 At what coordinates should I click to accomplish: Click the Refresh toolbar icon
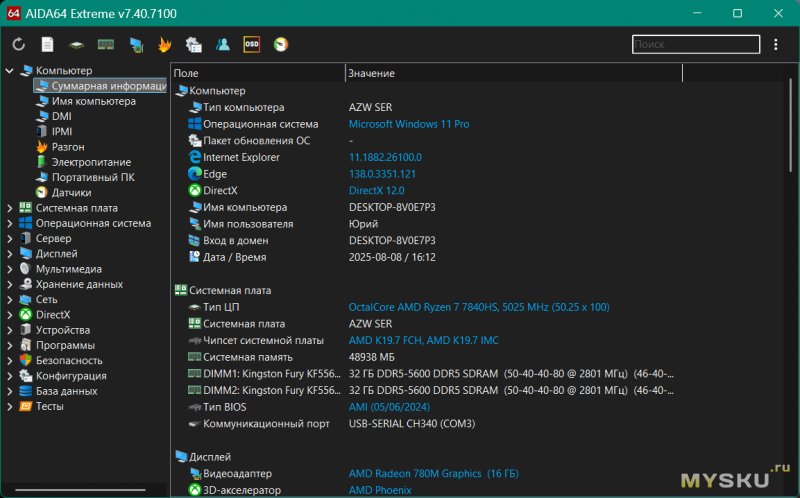[x=19, y=44]
